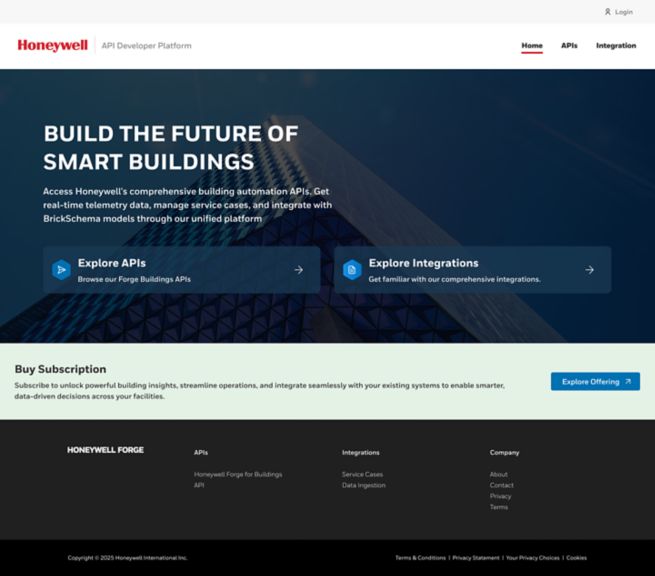Select 'Browse our Forge Buildings APIs' text

coord(134,279)
